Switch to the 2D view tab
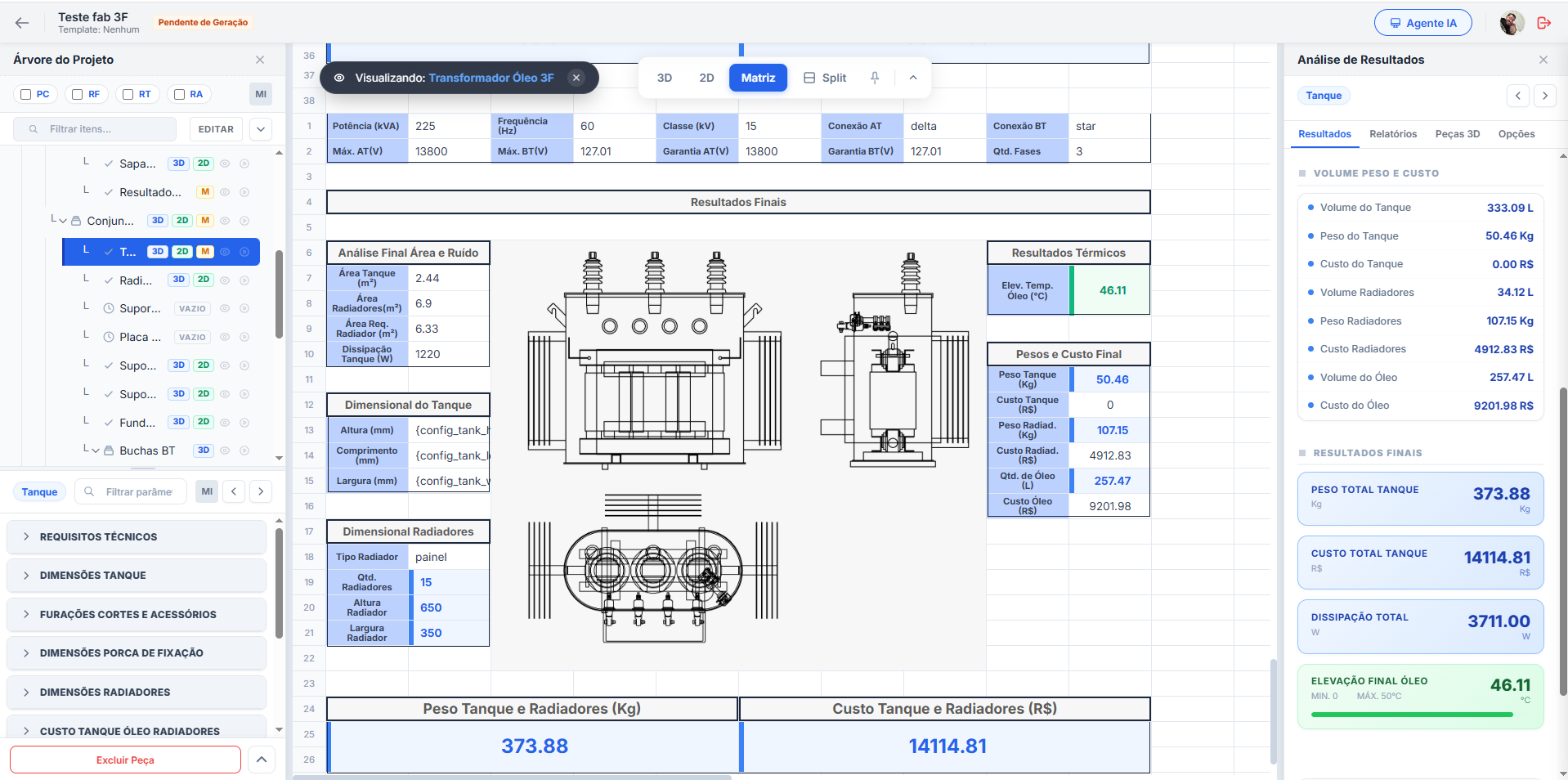The width and height of the screenshot is (1568, 780). 706,78
